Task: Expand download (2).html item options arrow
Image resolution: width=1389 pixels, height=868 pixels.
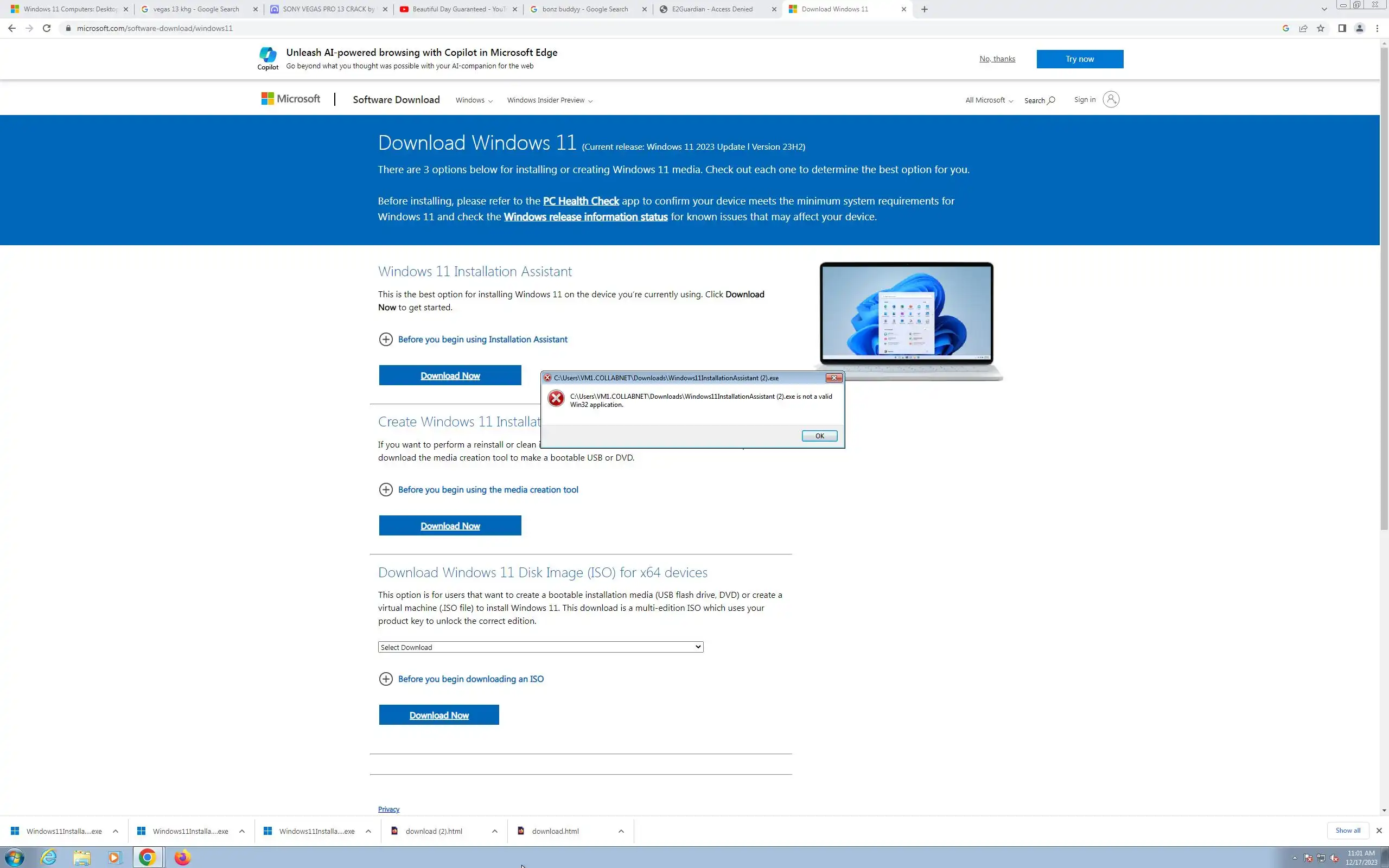Action: click(494, 831)
